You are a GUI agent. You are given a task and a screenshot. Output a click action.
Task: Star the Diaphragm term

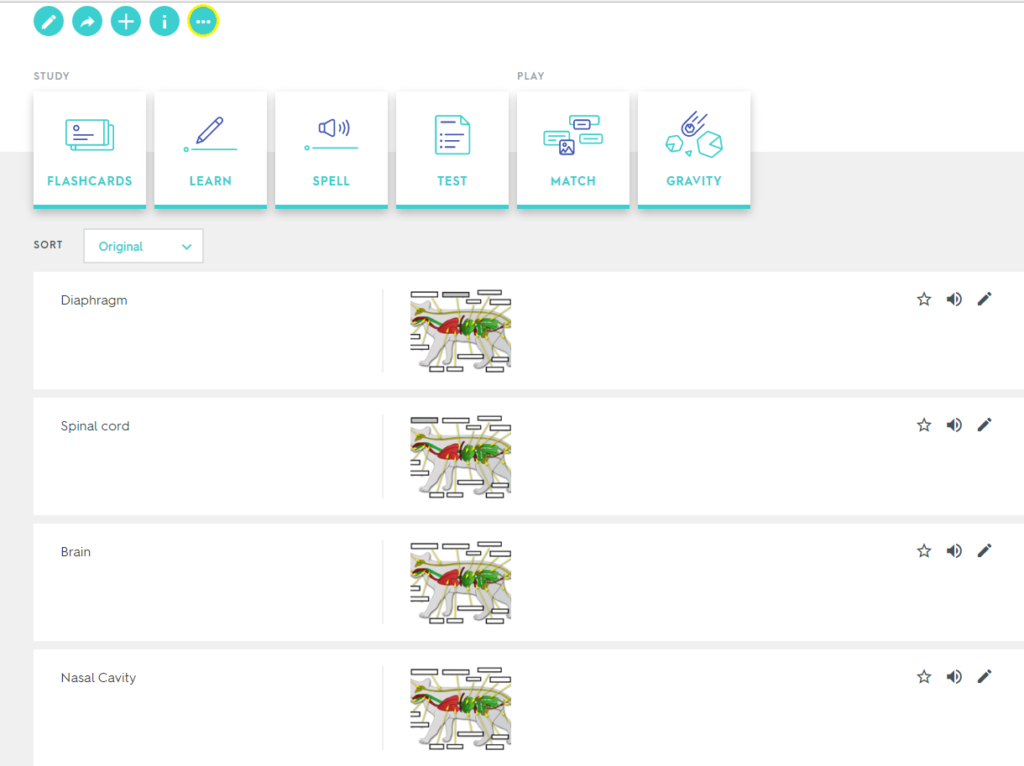923,299
